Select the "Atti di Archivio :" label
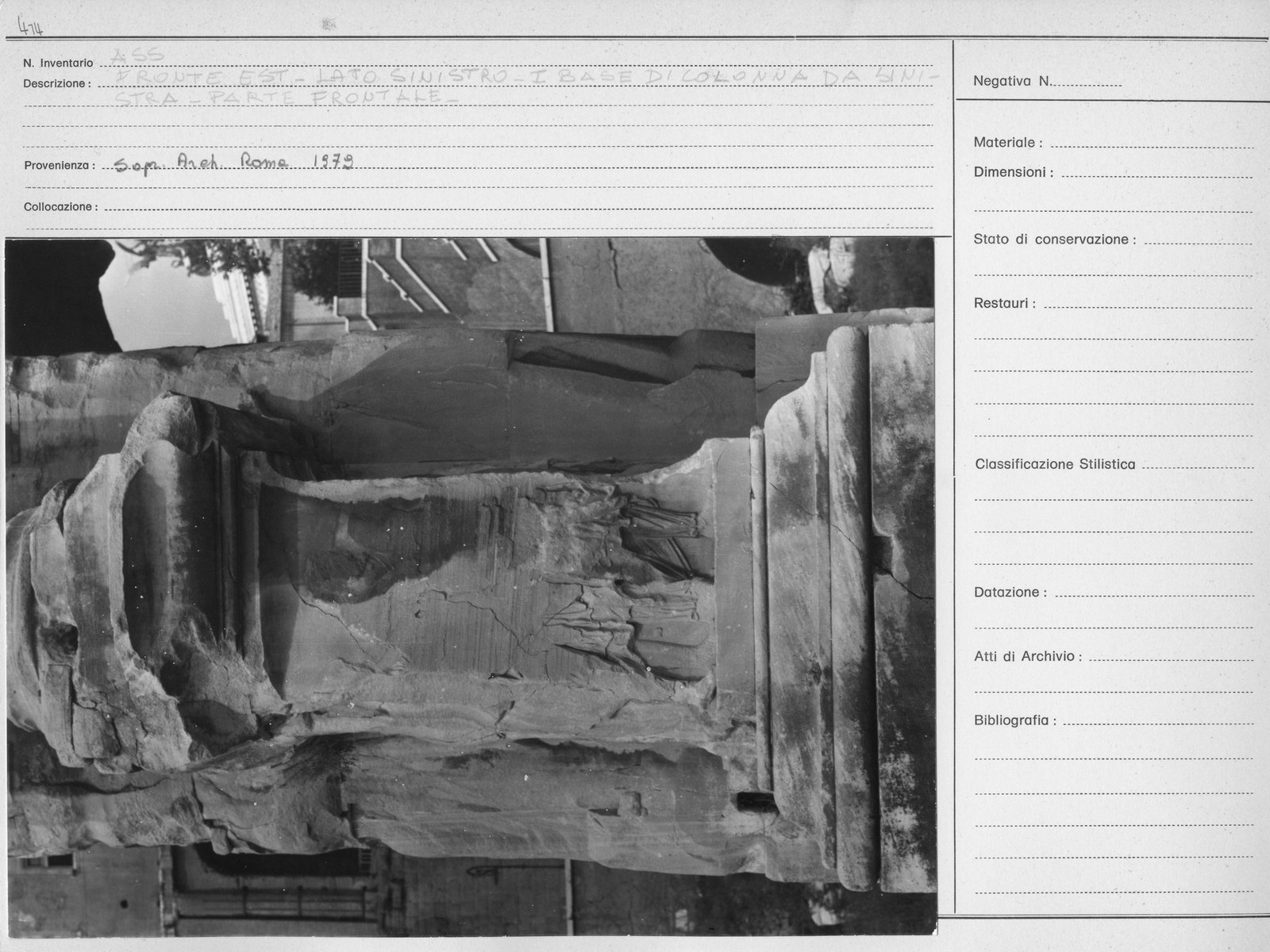 (x=1028, y=657)
